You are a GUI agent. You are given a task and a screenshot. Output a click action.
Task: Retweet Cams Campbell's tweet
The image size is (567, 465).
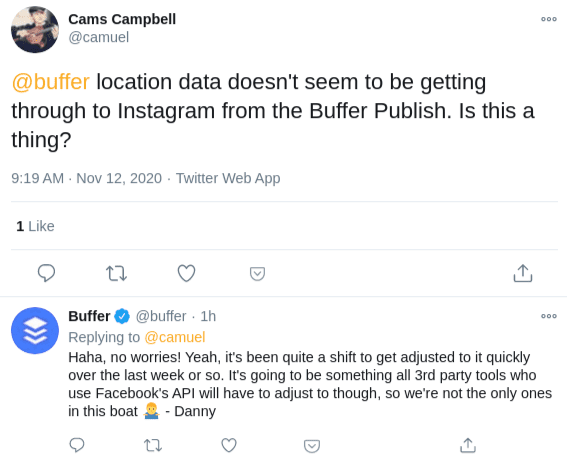[x=116, y=273]
